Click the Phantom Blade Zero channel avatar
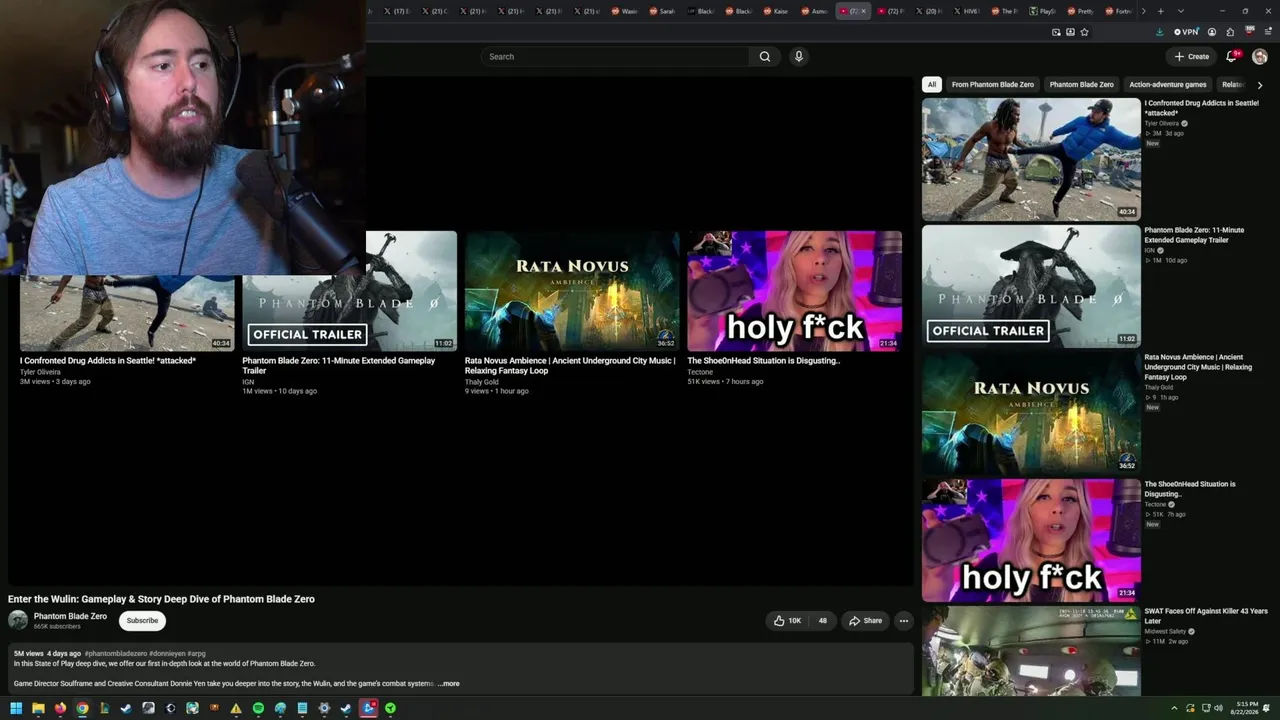Image resolution: width=1280 pixels, height=720 pixels. click(18, 620)
